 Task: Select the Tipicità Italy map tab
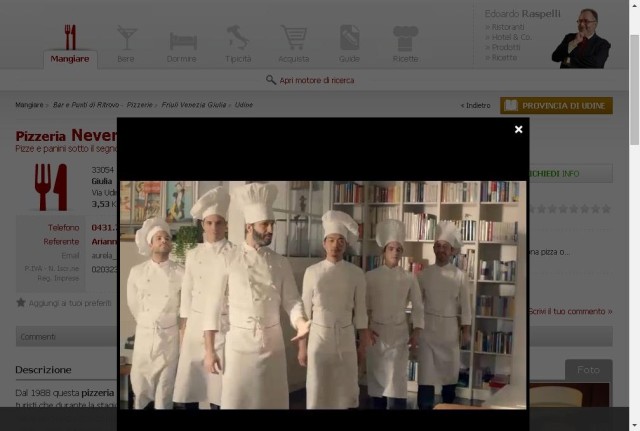point(238,44)
